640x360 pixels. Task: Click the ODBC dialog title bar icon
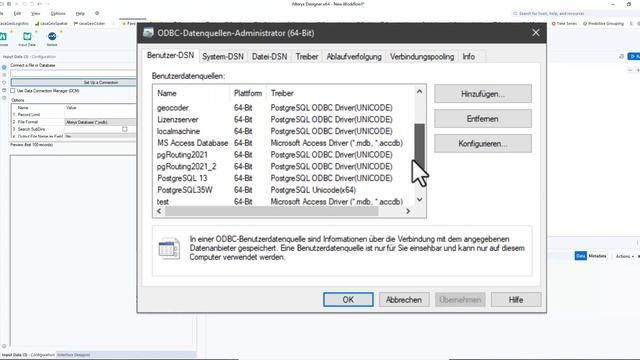(x=148, y=33)
